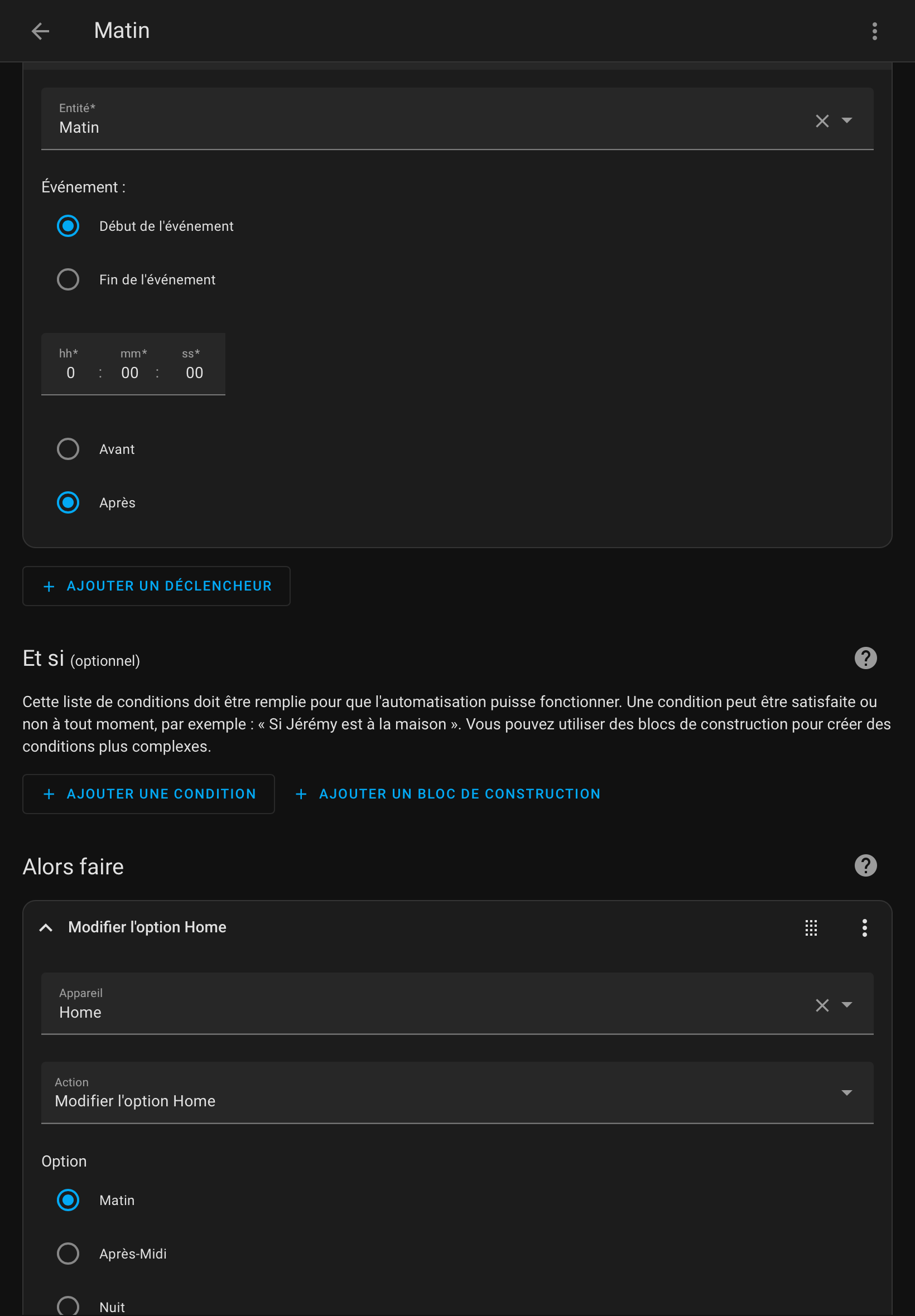Choose the Avant offset radio button
915x1316 pixels.
(68, 449)
